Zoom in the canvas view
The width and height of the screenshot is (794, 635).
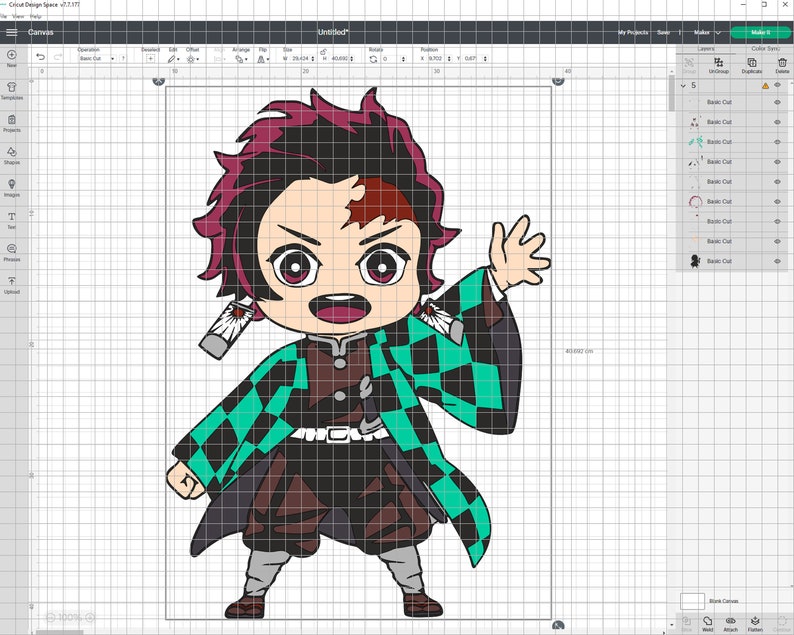click(90, 617)
